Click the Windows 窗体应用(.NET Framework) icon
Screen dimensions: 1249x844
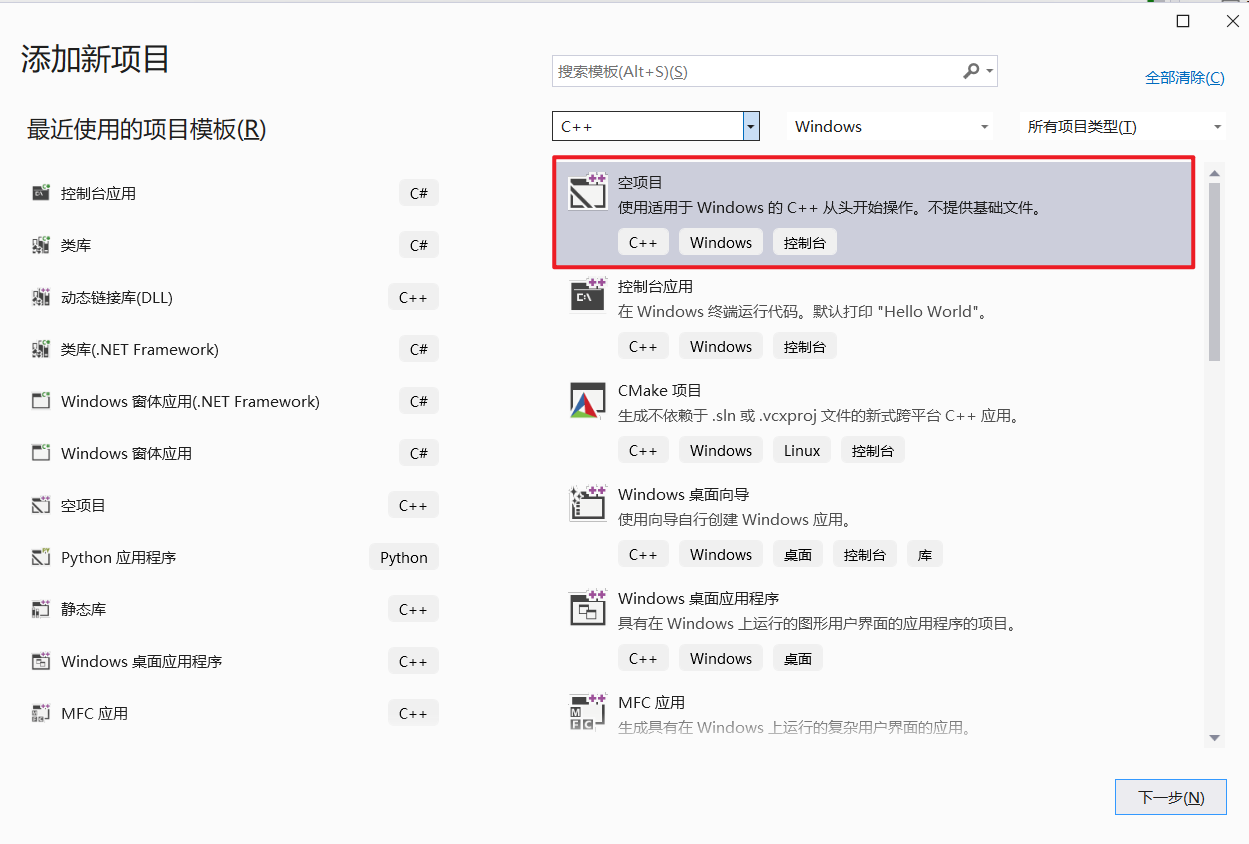pyautogui.click(x=41, y=401)
